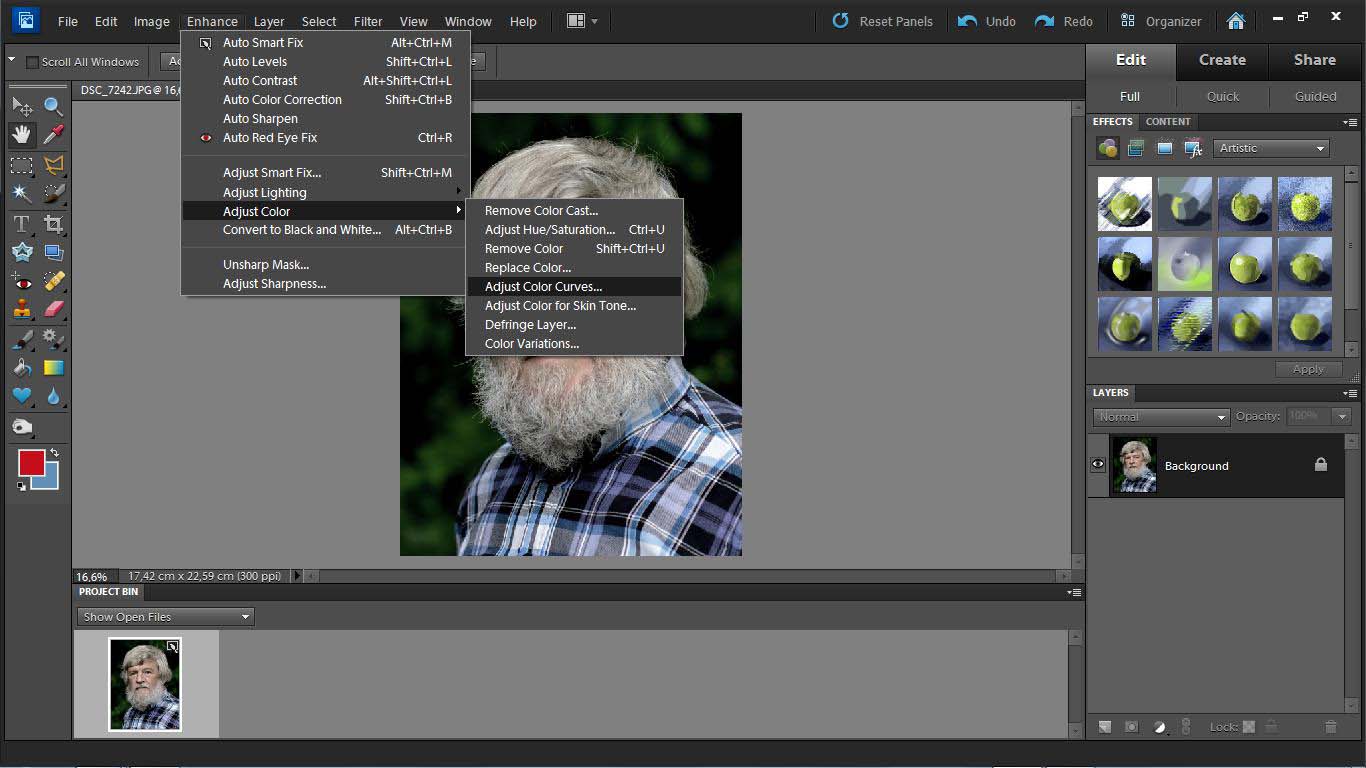Show Filters in the Effects panel
The width and height of the screenshot is (1366, 768).
pyautogui.click(x=1107, y=148)
